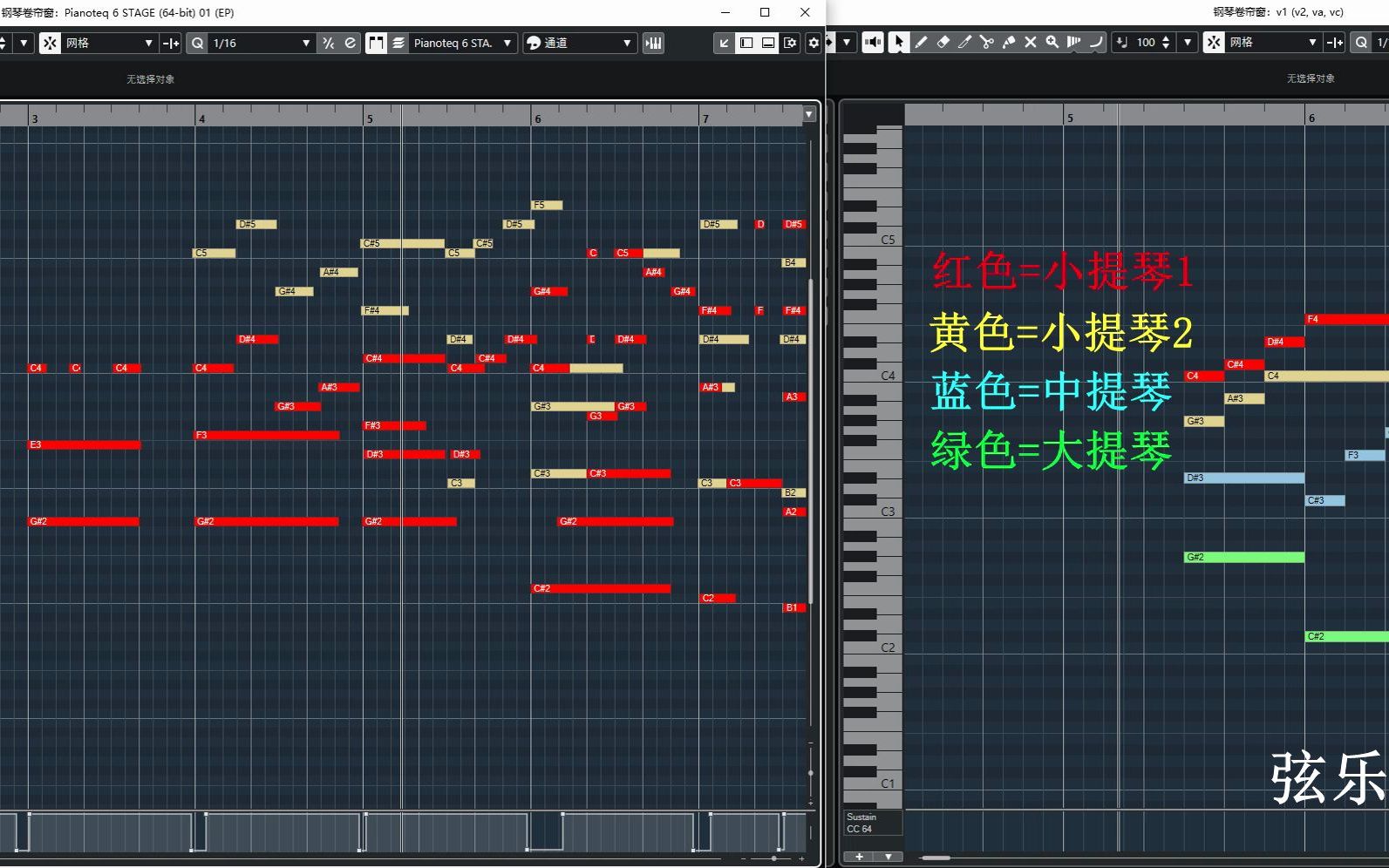The height and width of the screenshot is (868, 1389).
Task: Select the Object Selection arrow tool
Action: (x=898, y=42)
